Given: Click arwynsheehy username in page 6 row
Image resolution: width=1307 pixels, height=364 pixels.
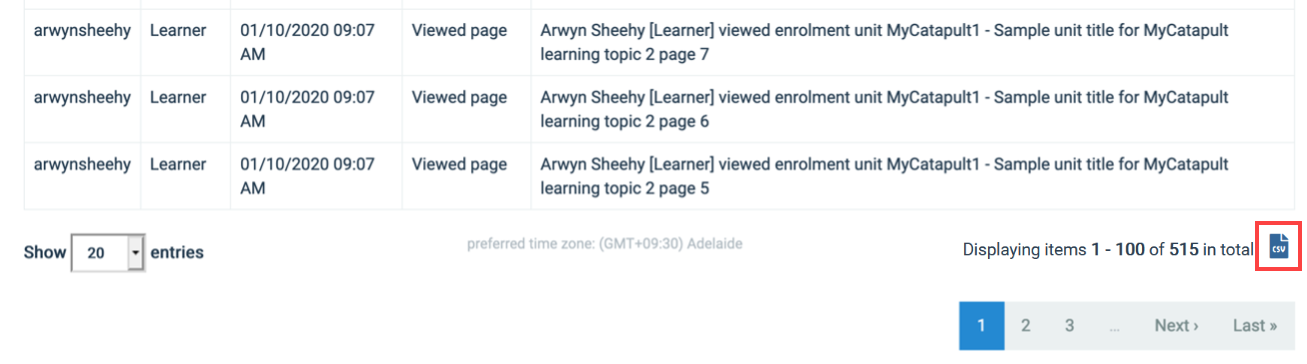Looking at the screenshot, I should pyautogui.click(x=82, y=98).
